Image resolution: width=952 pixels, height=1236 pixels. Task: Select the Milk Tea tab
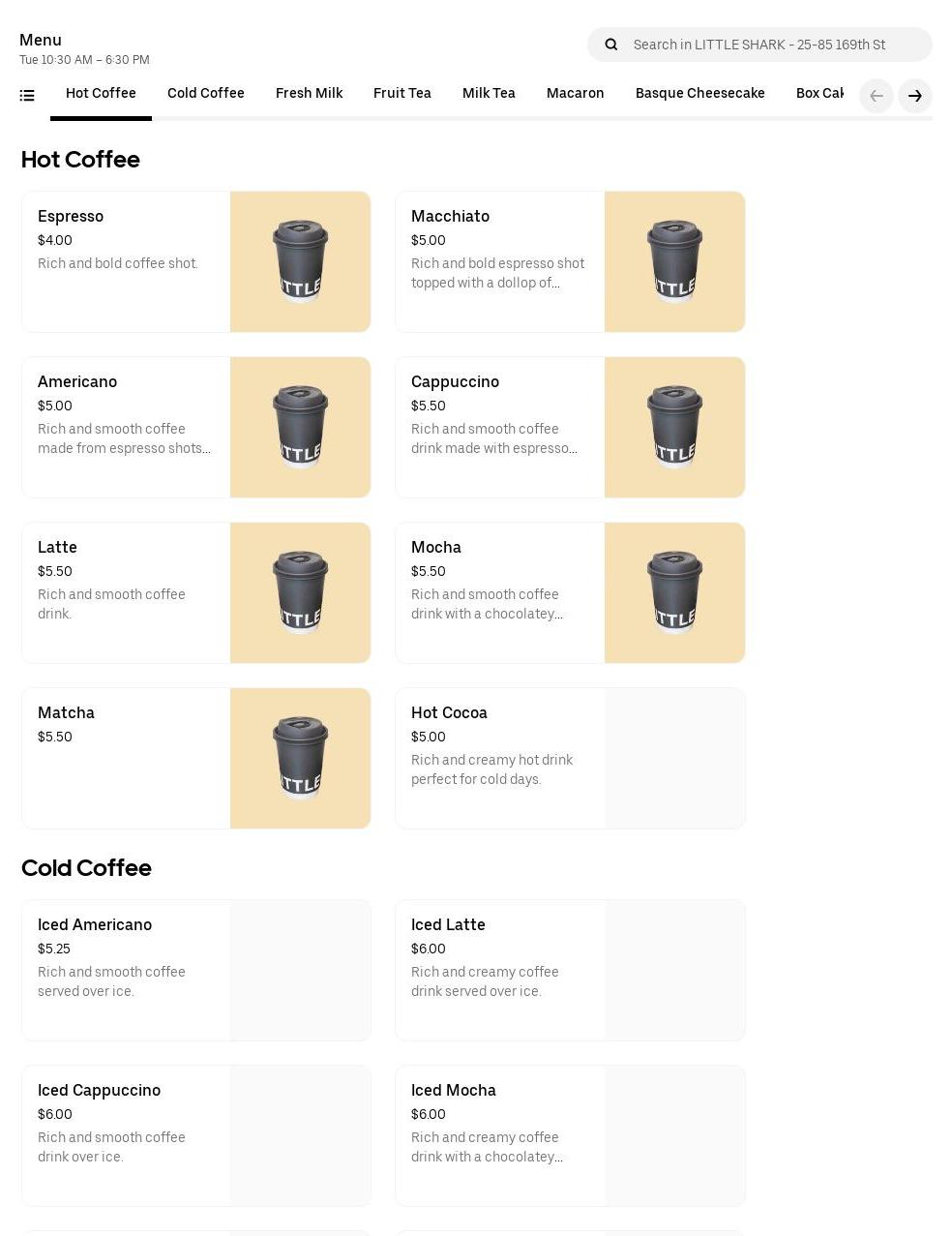tap(489, 94)
